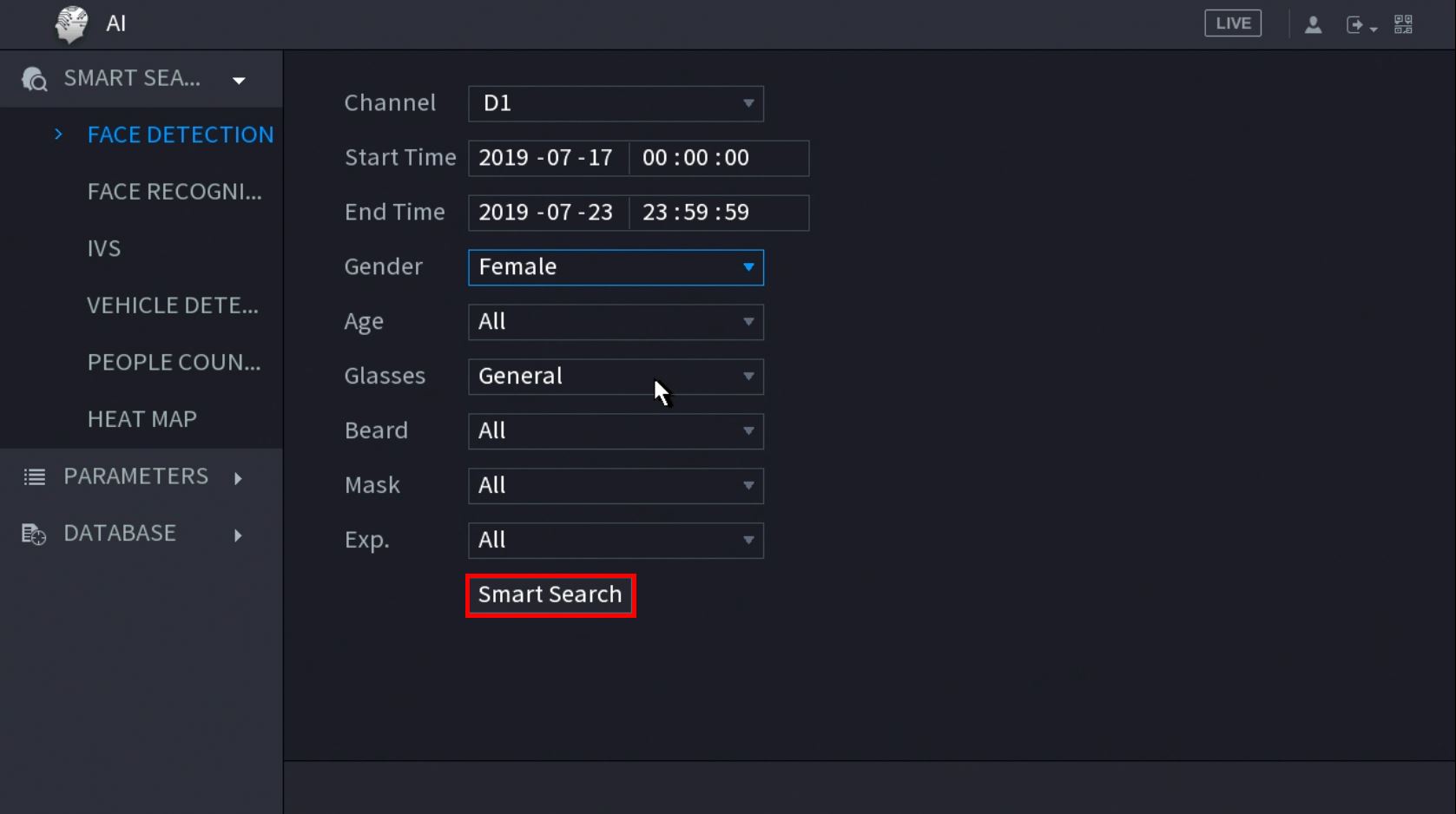
Task: Collapse the Smart Search section arrow
Action: (239, 81)
